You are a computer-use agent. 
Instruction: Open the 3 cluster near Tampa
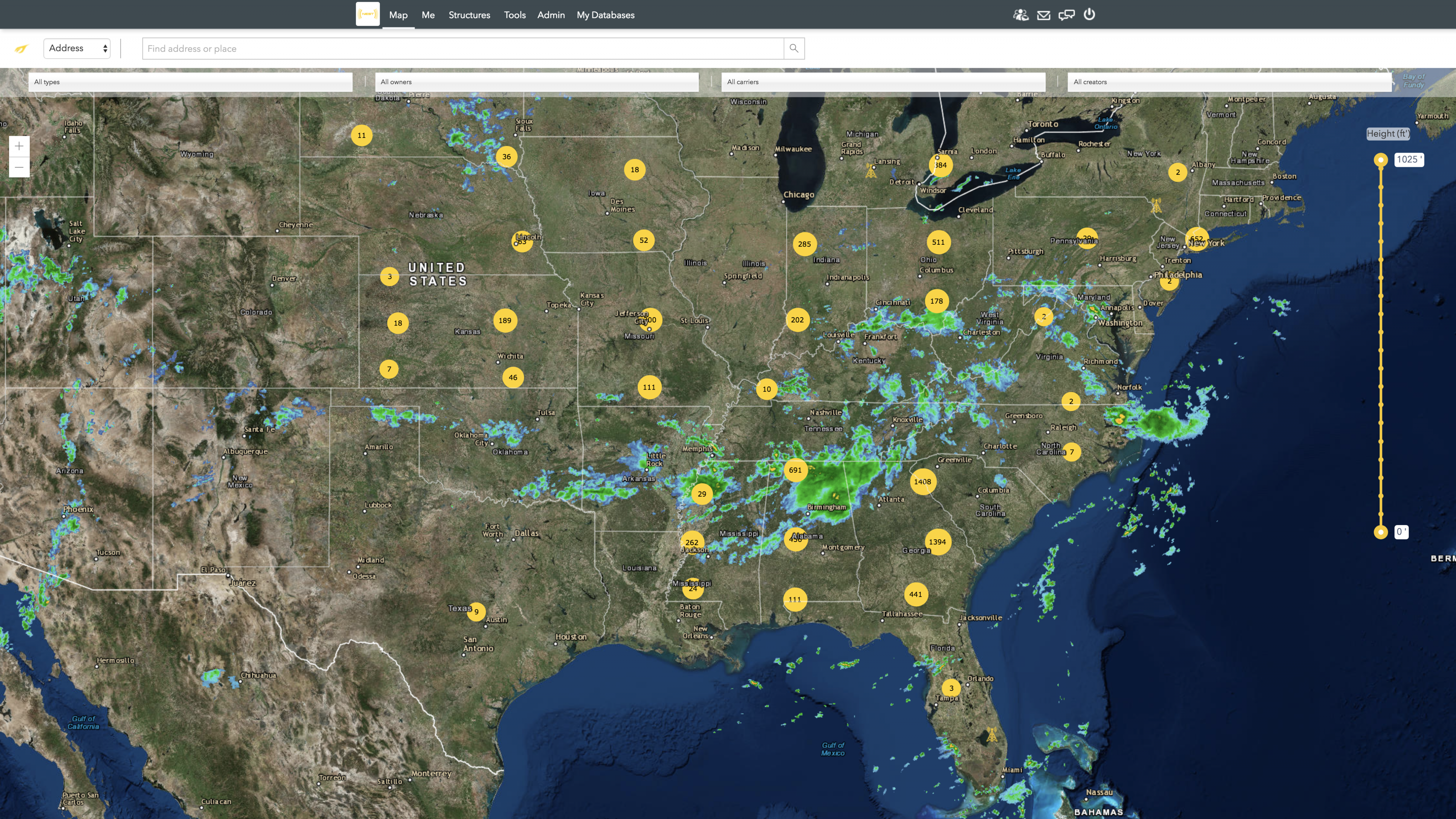(x=951, y=688)
